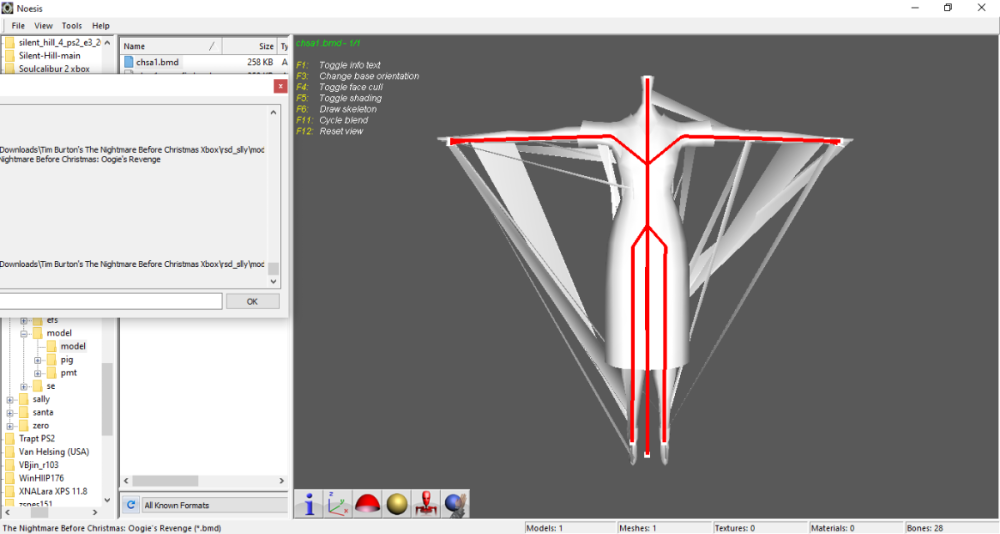Sort the file list by Size column
Screen dimensions: 1000x534
pos(265,46)
